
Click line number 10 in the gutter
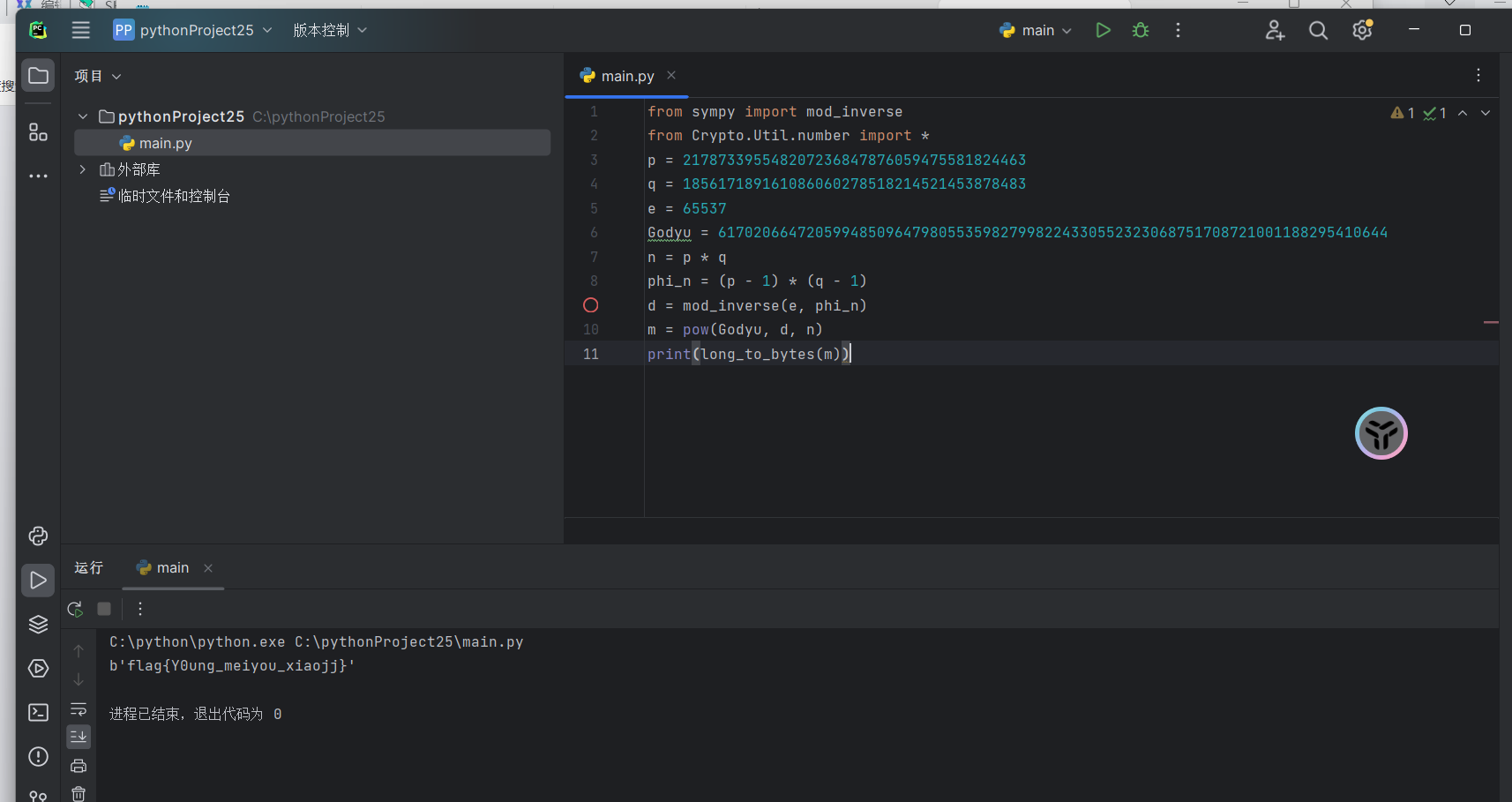(591, 330)
